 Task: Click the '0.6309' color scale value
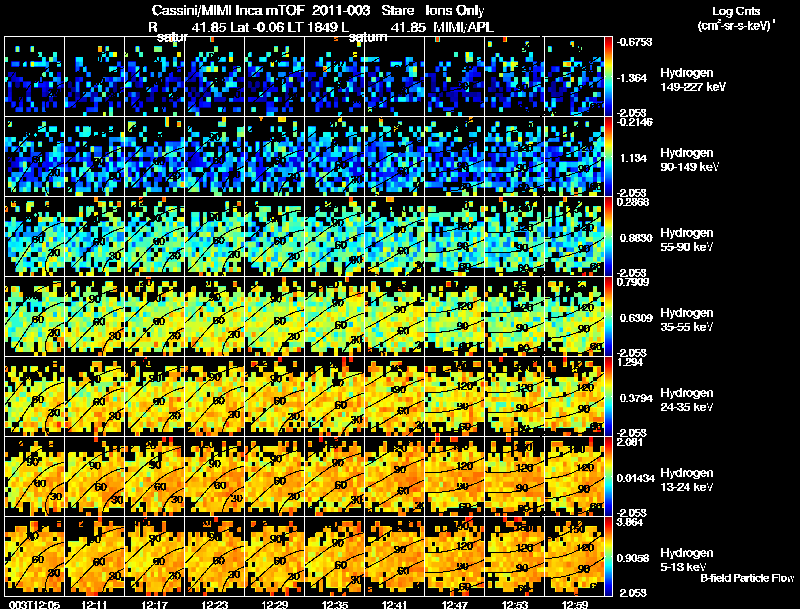tap(636, 318)
